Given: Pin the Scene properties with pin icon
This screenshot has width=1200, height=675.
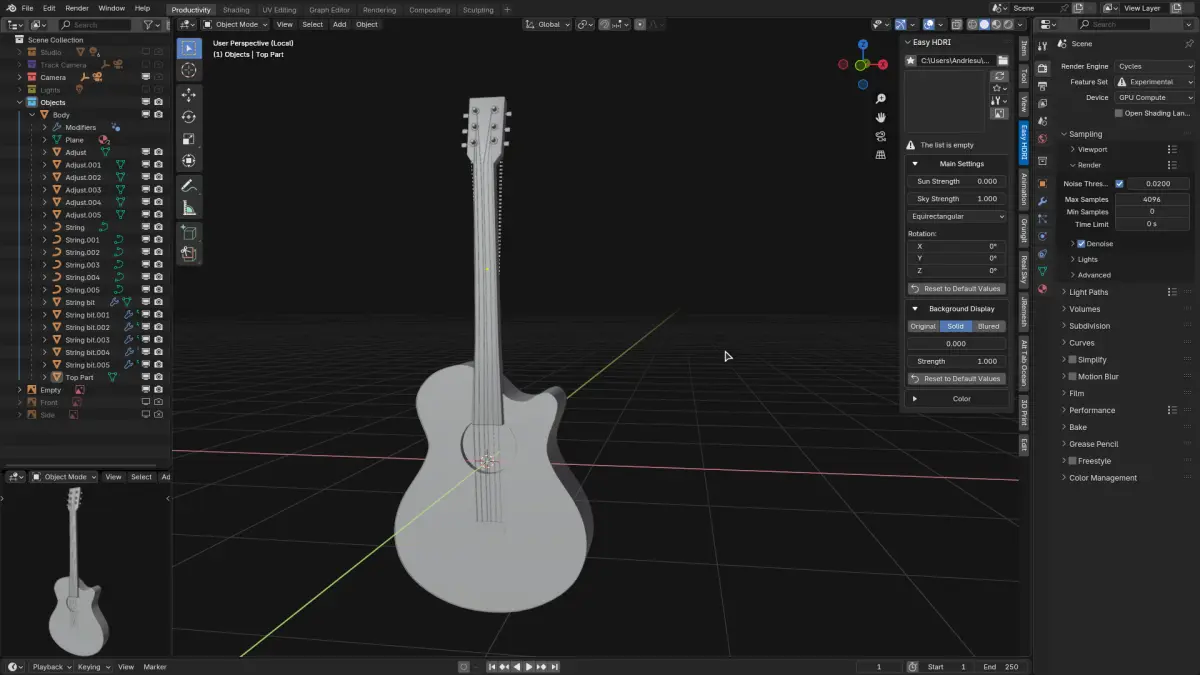Looking at the screenshot, I should (1189, 44).
